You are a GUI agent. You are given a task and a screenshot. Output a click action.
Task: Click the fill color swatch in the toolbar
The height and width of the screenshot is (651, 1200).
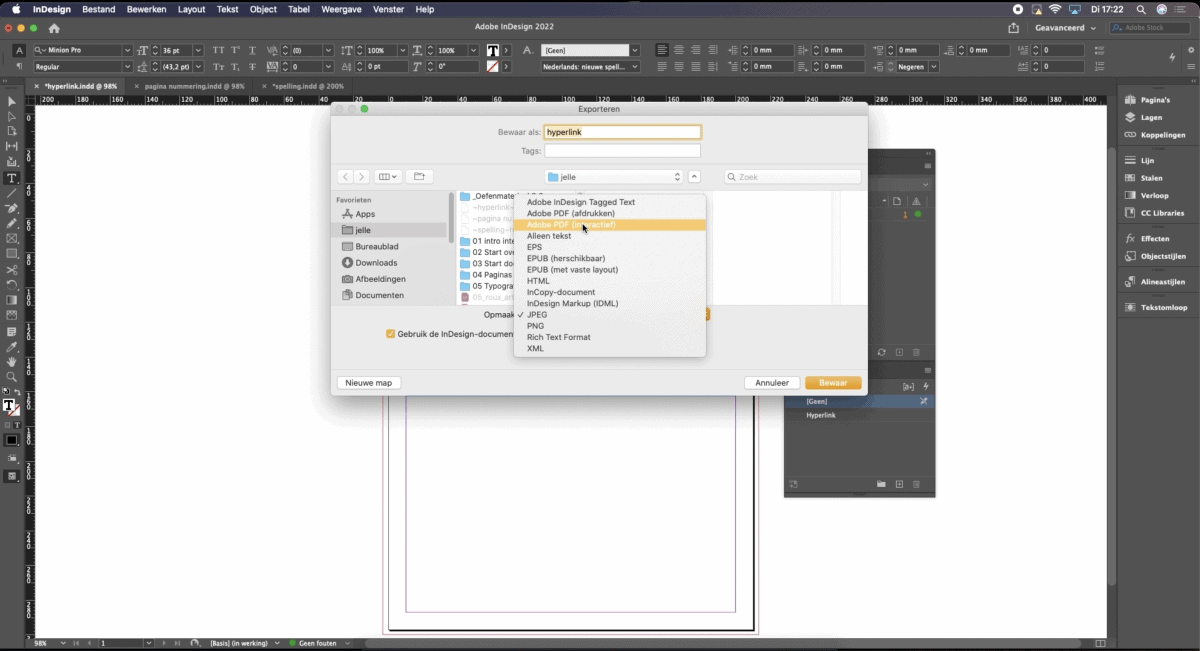click(11, 405)
